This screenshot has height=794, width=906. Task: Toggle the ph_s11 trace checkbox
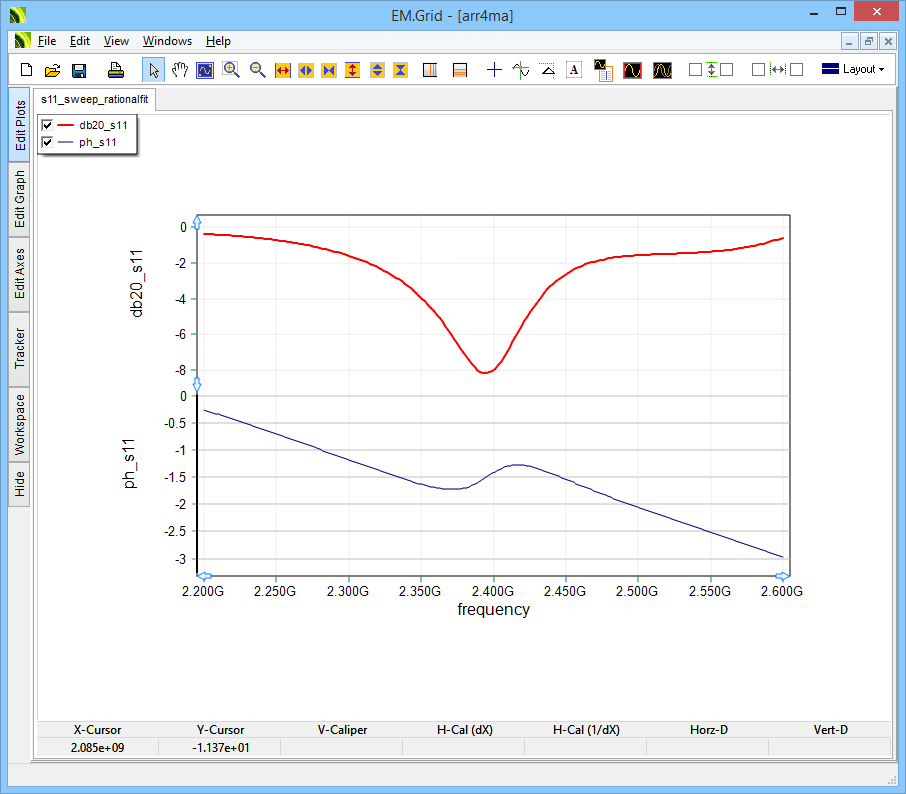(x=47, y=142)
